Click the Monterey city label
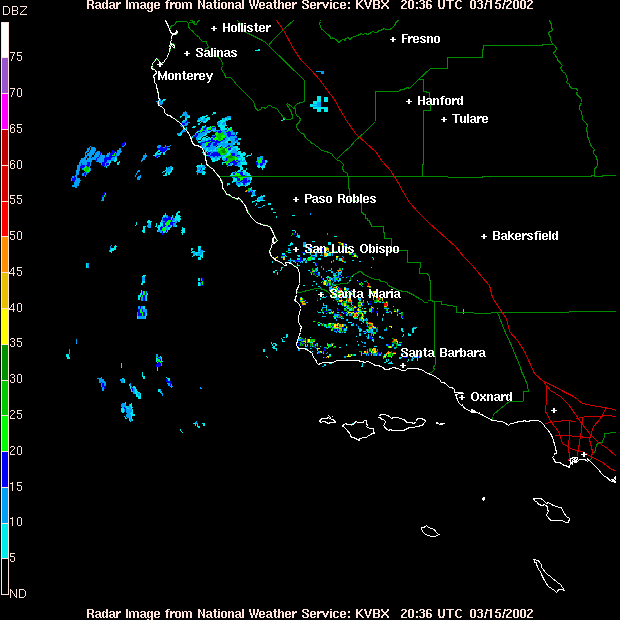 coord(185,75)
